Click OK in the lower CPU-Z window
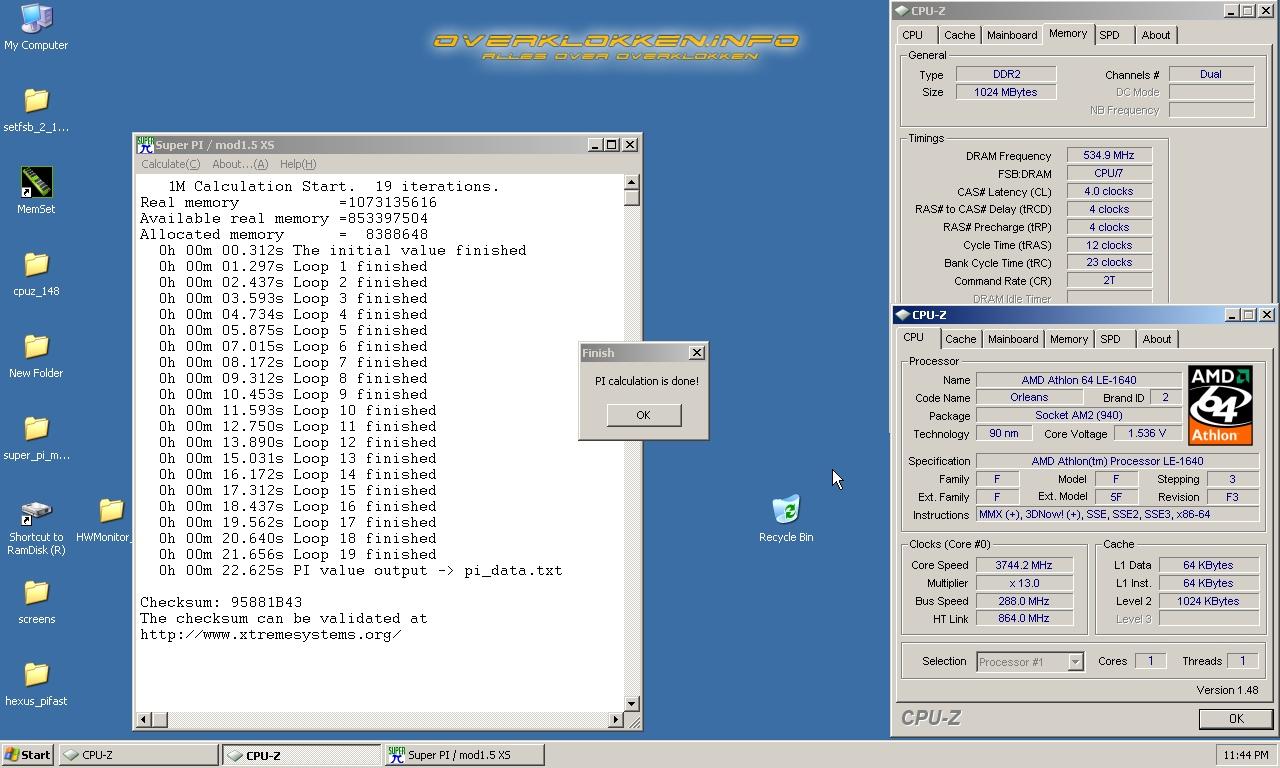 [1235, 719]
